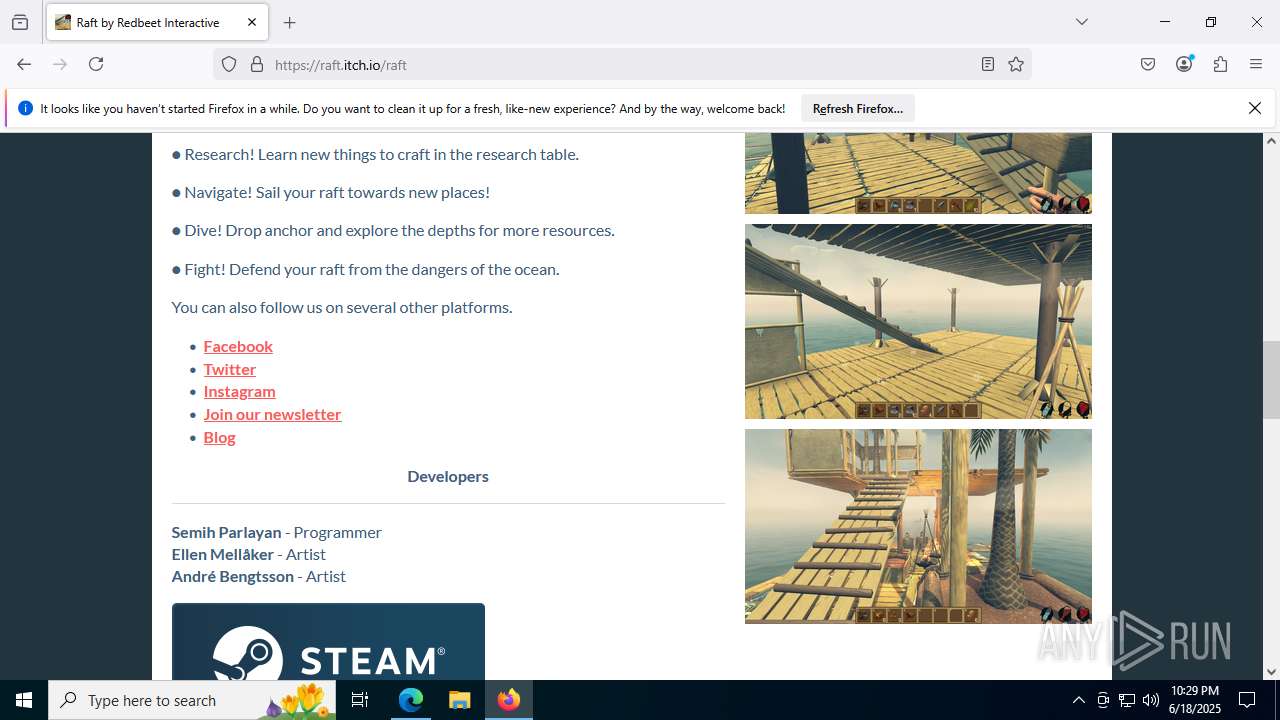1280x720 pixels.
Task: Open Task View on the taskbar
Action: pos(361,700)
